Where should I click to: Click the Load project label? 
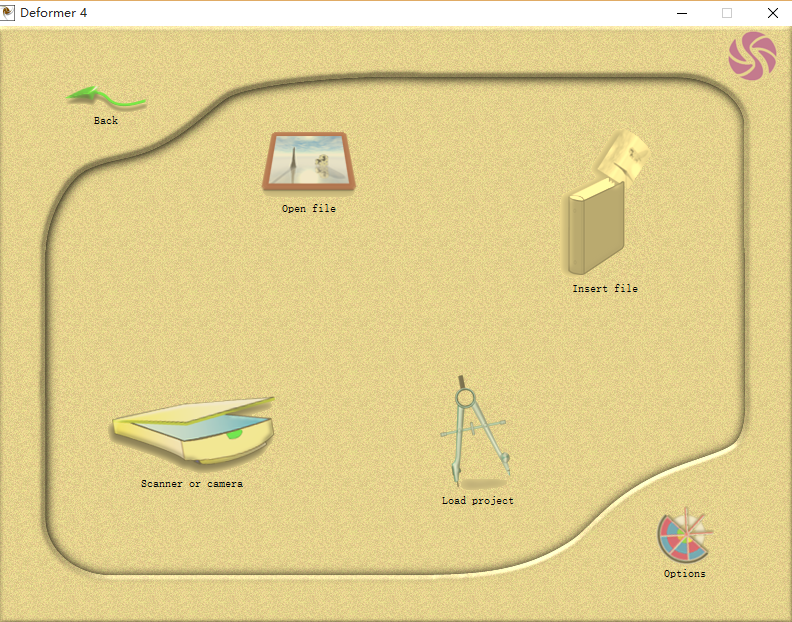477,501
